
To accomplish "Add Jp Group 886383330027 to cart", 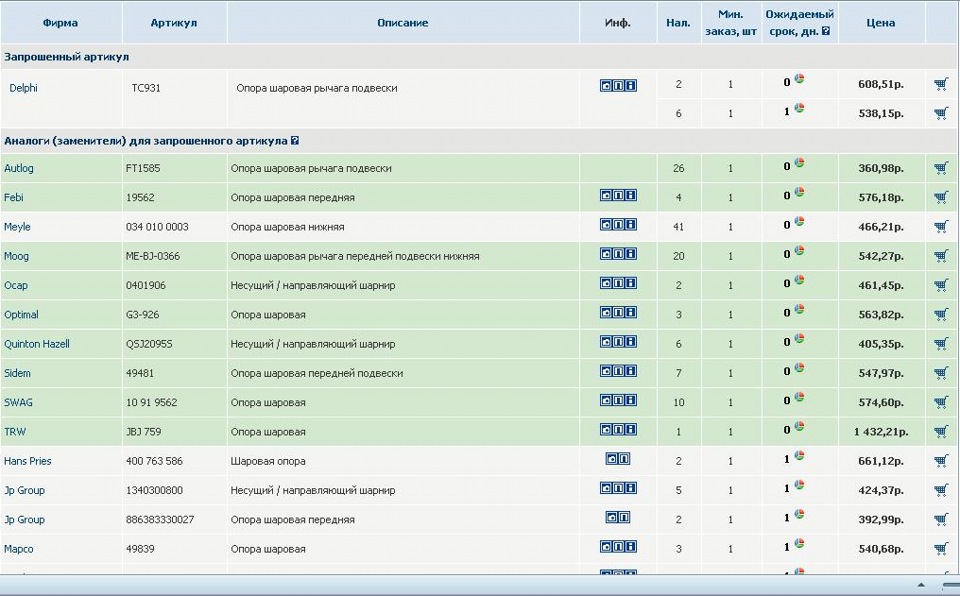I will (941, 519).
